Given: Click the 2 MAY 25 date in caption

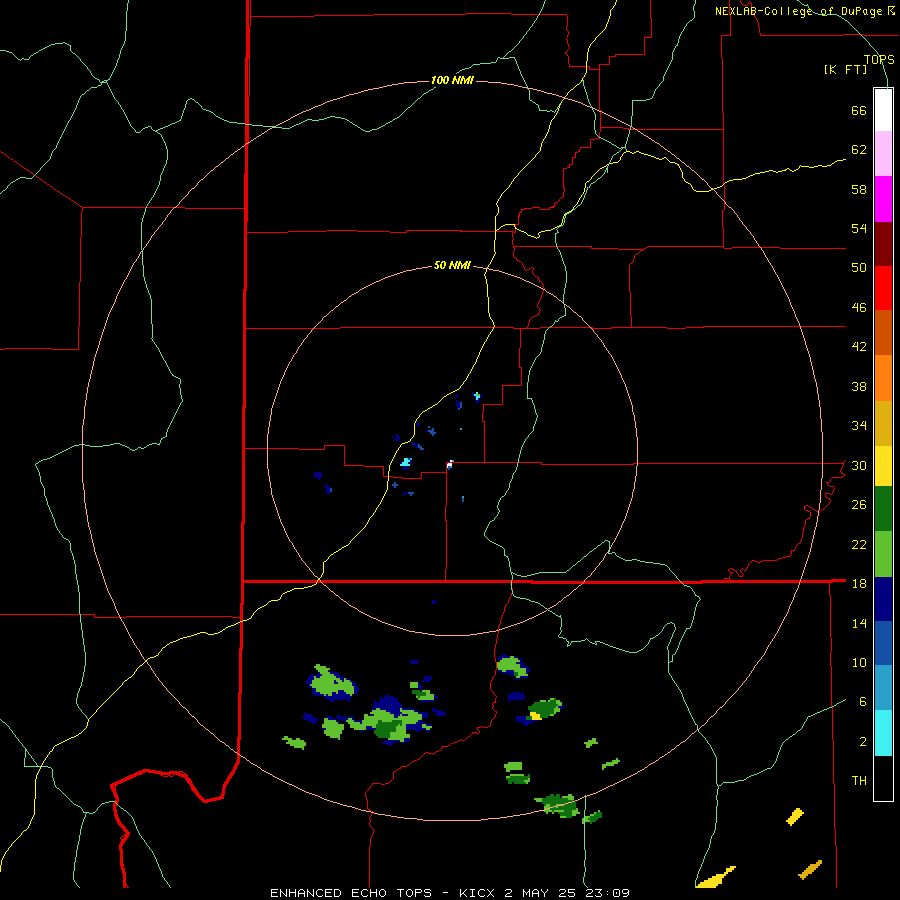Looking at the screenshot, I should tap(541, 893).
